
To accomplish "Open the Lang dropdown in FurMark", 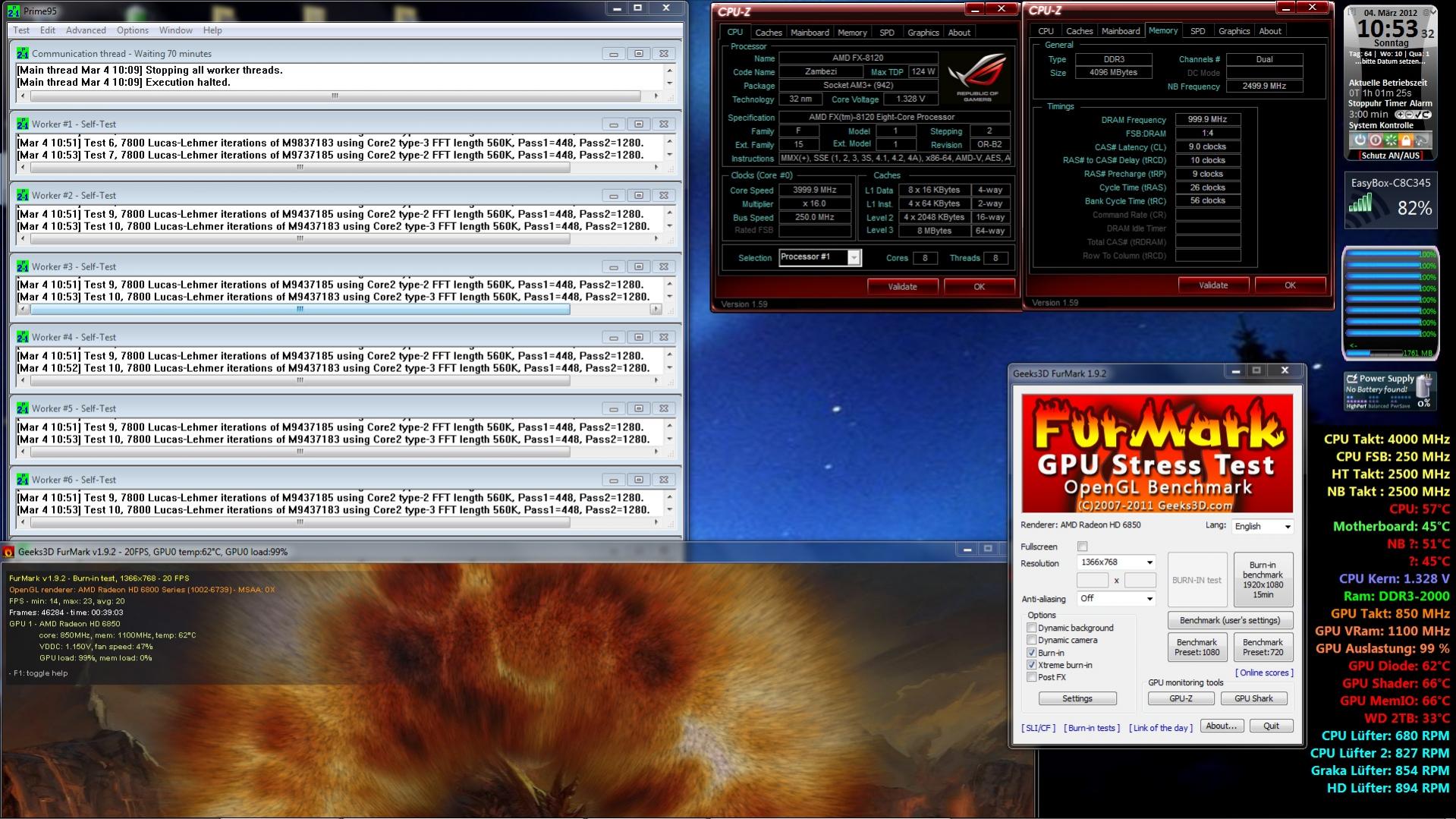I will click(x=1263, y=526).
